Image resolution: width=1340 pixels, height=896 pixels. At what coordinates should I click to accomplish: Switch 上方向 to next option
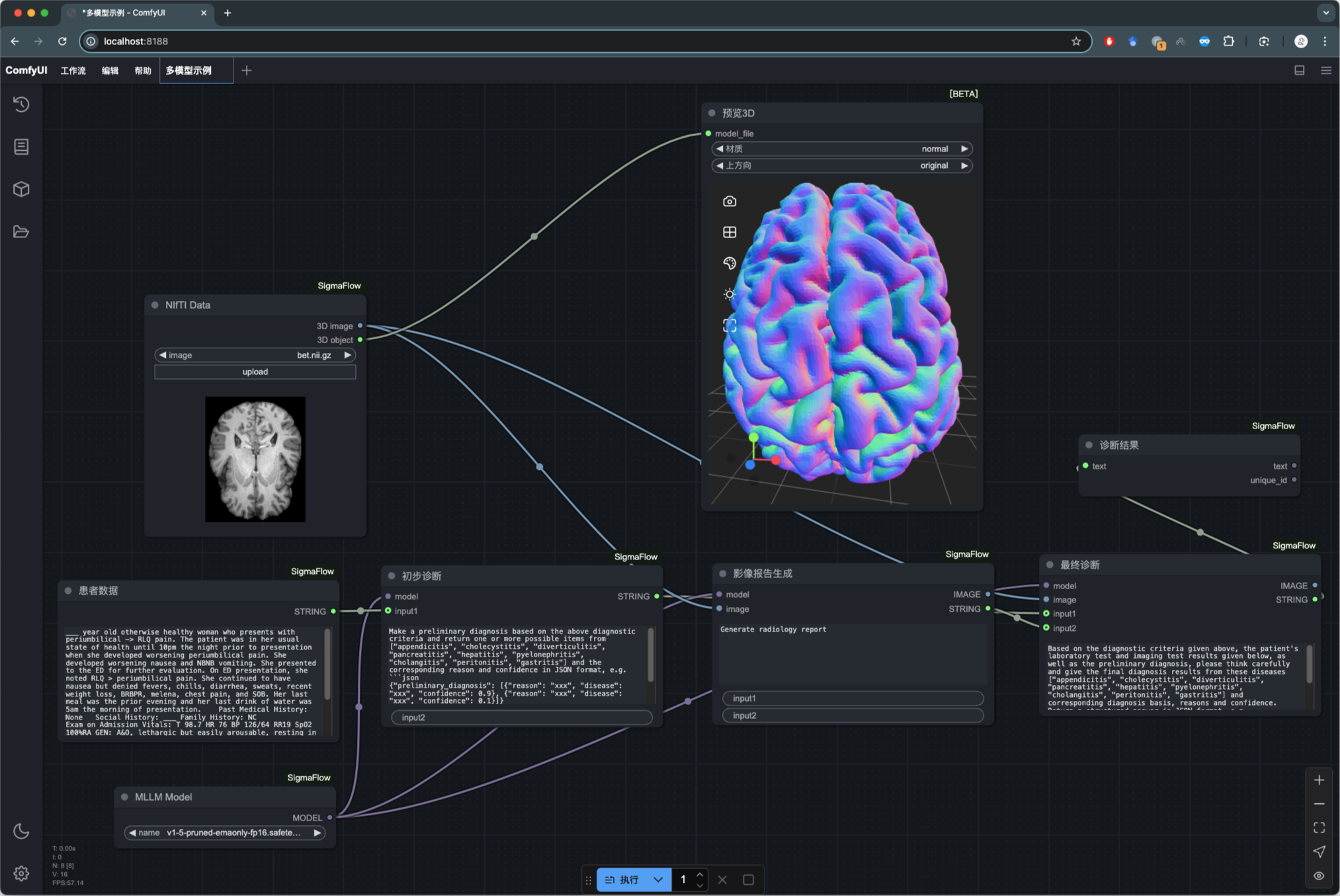(x=964, y=165)
